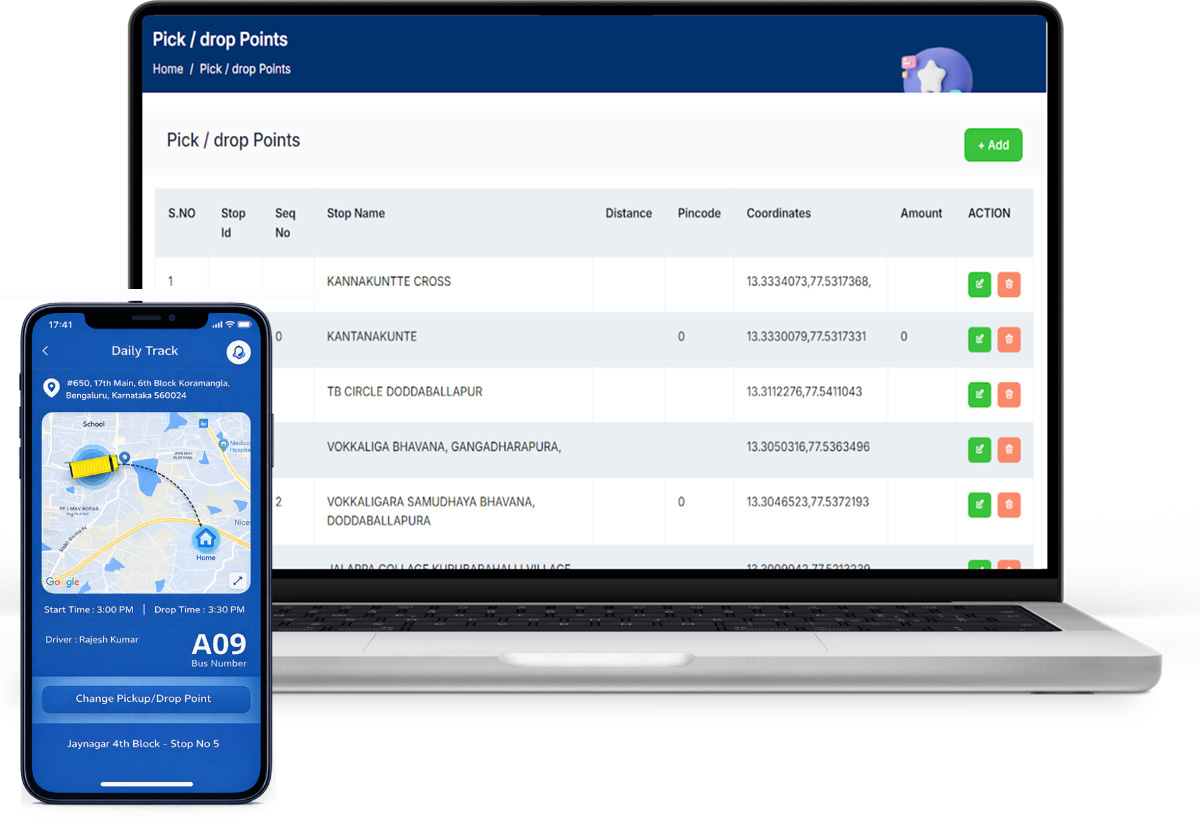Click the Coordinates column header
Viewport: 1200px width, 821px height.
pyautogui.click(x=778, y=213)
